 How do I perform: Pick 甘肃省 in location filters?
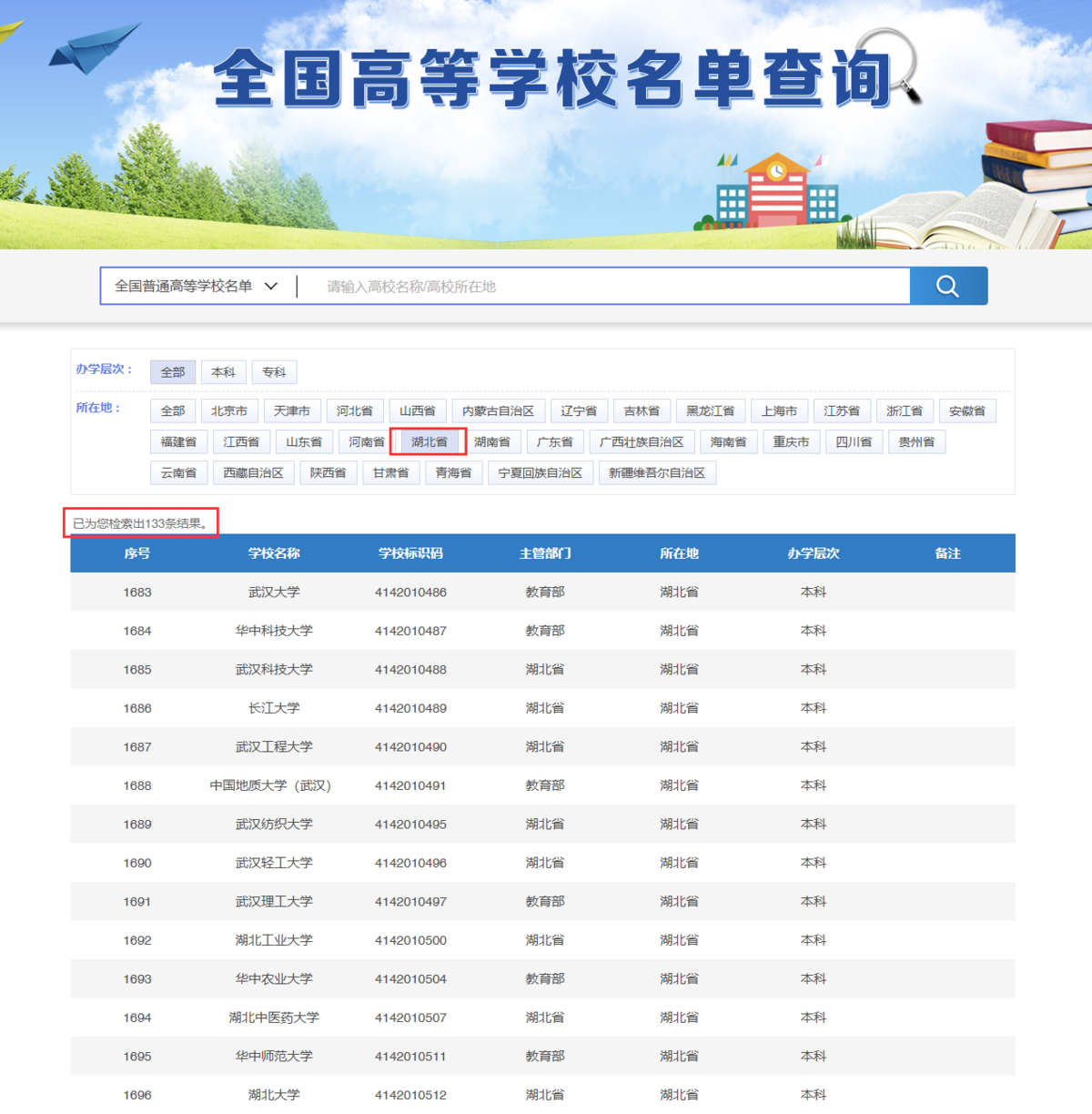click(x=391, y=473)
